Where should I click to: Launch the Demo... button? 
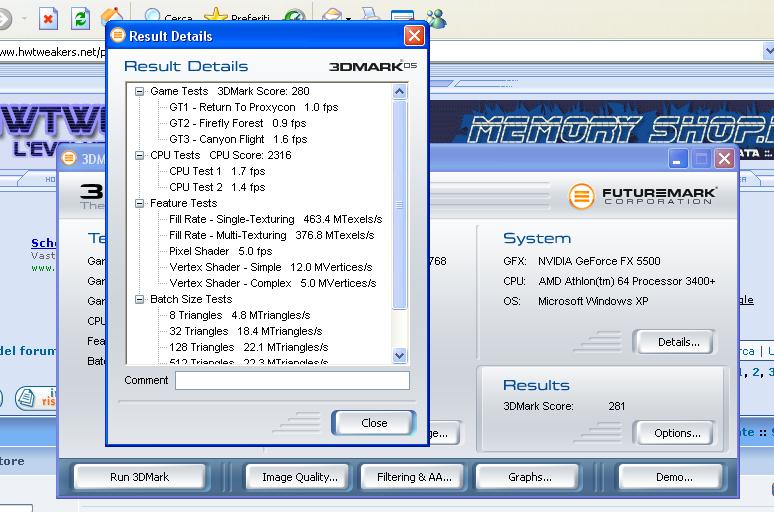click(x=673, y=477)
